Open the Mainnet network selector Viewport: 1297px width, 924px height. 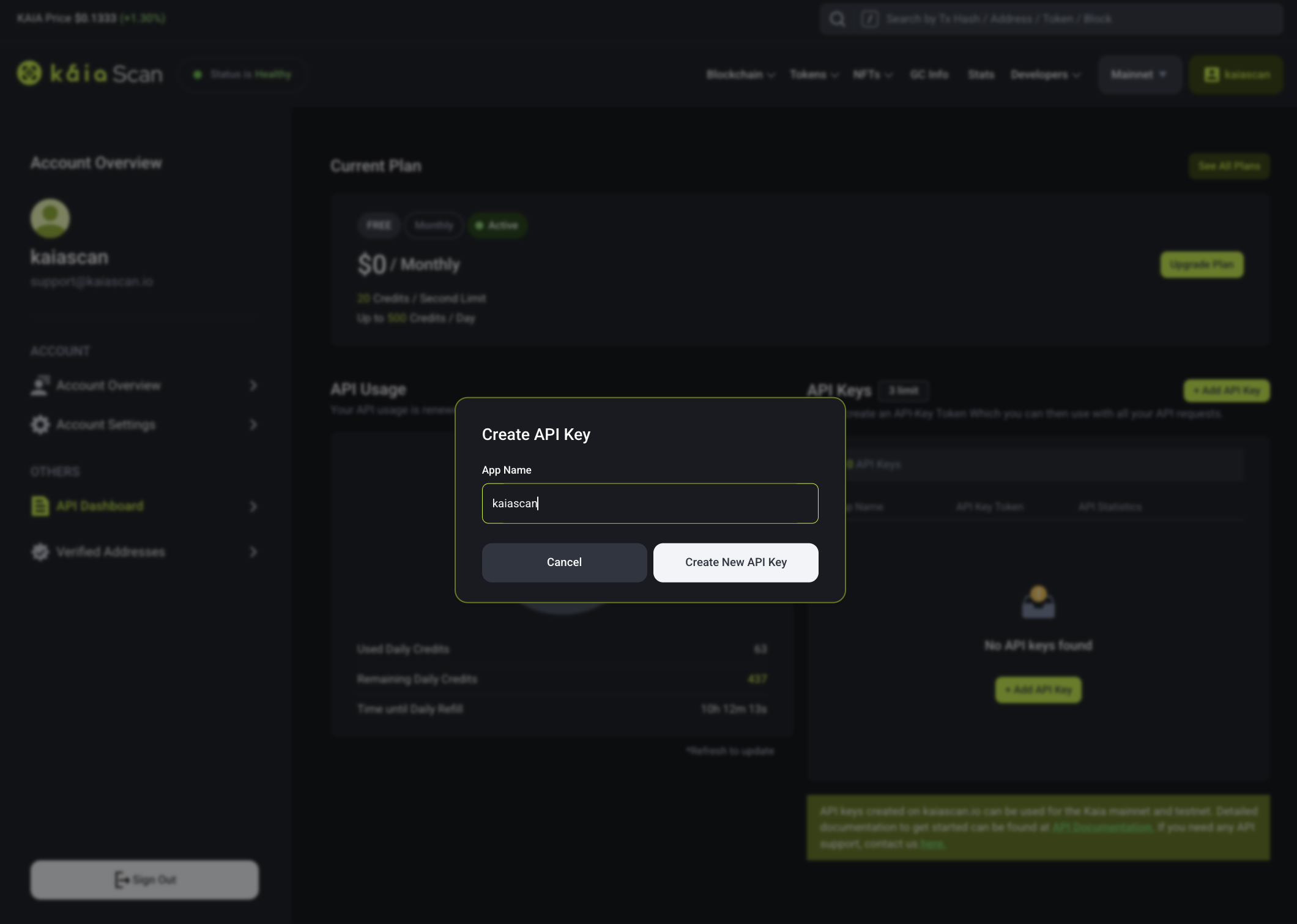1139,75
